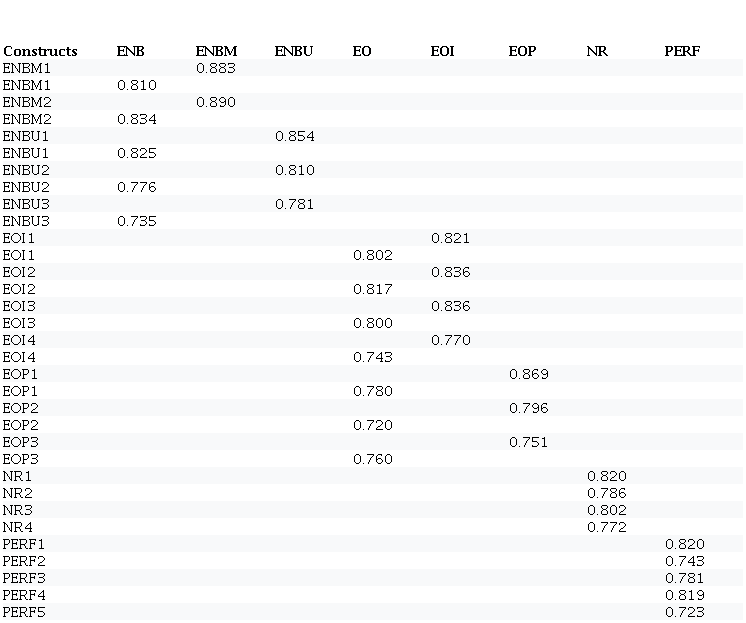Select the 0.723 value under PERF
The width and height of the screenshot is (746, 623).
(684, 612)
